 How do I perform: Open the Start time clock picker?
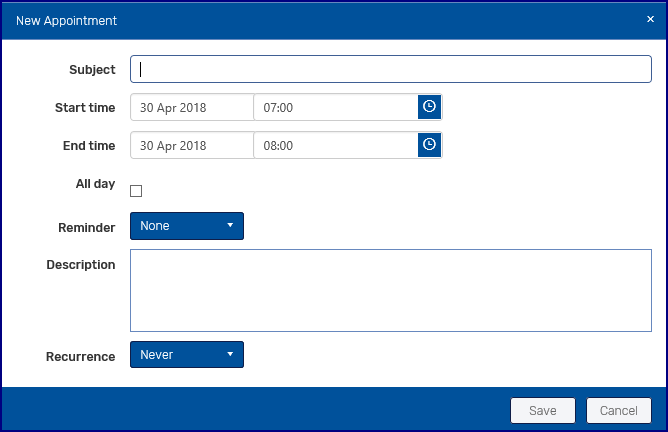coord(429,107)
